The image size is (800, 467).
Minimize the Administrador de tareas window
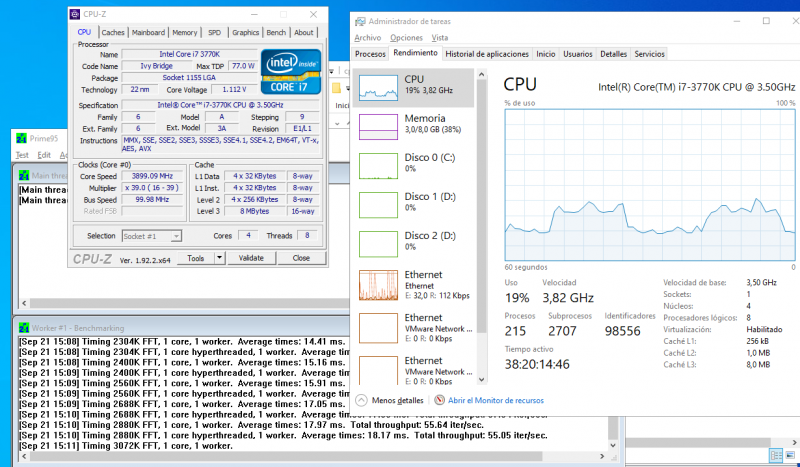tap(737, 21)
